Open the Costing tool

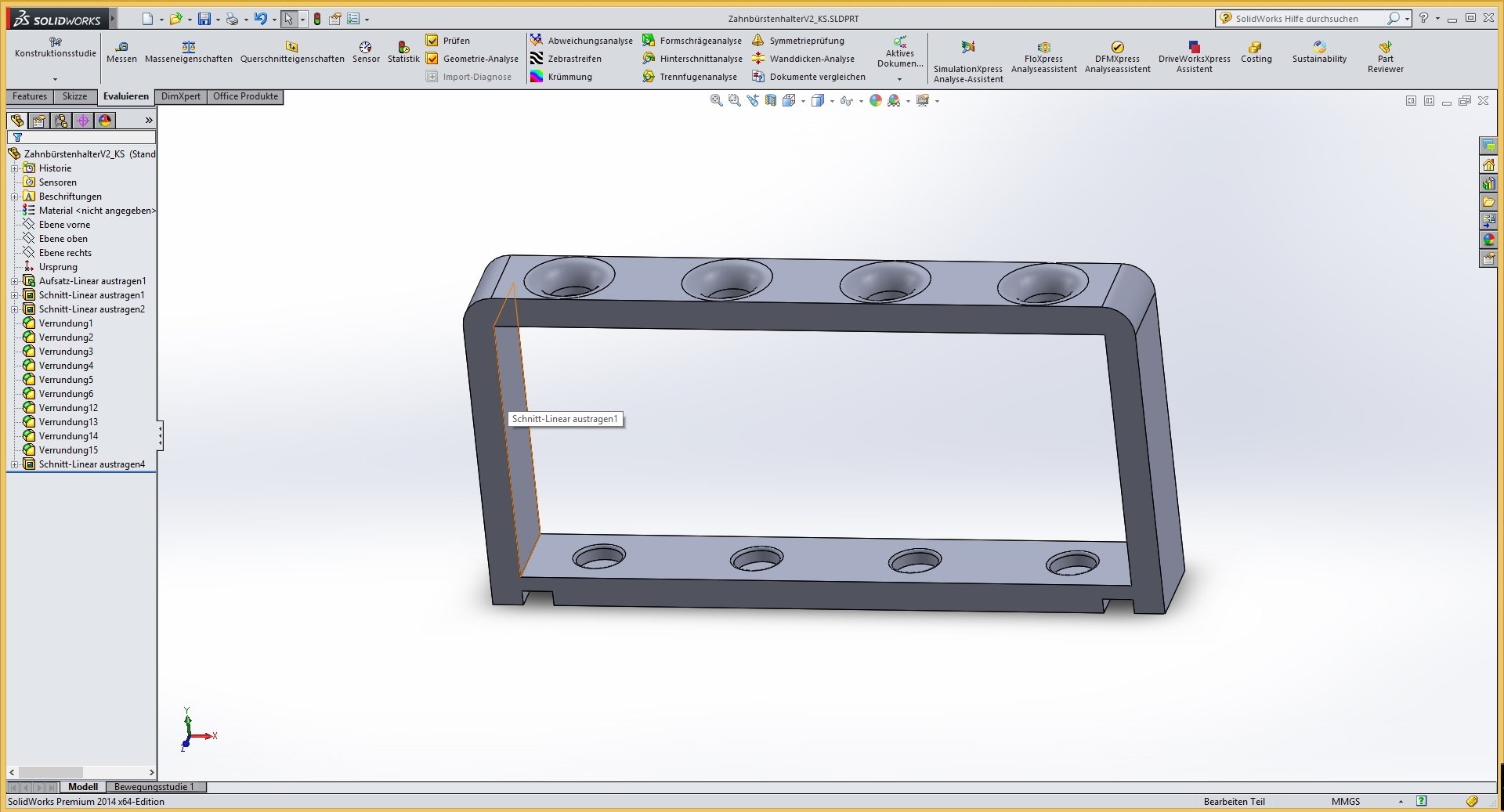(x=1256, y=47)
